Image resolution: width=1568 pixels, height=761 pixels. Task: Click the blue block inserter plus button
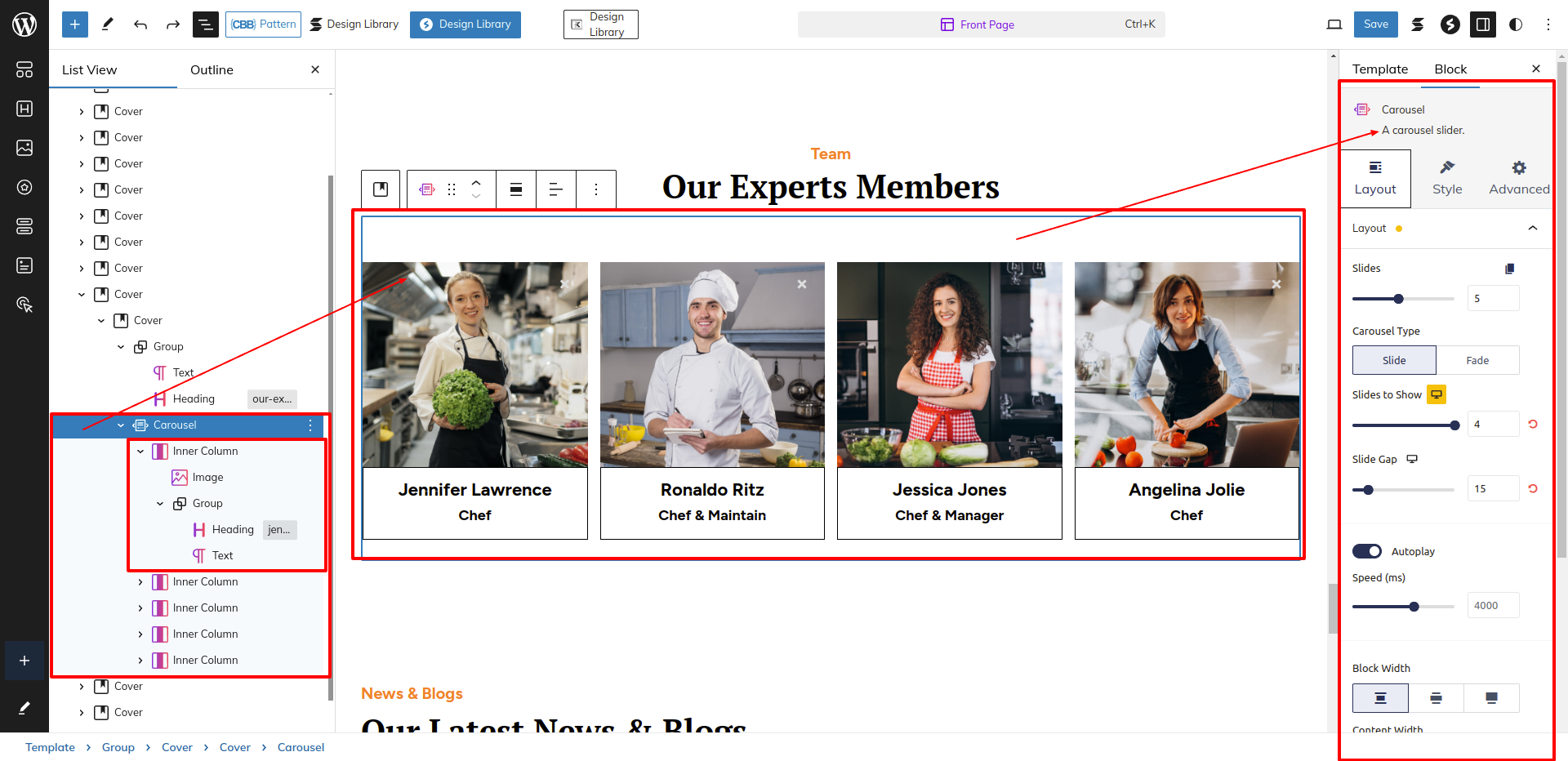(x=74, y=24)
